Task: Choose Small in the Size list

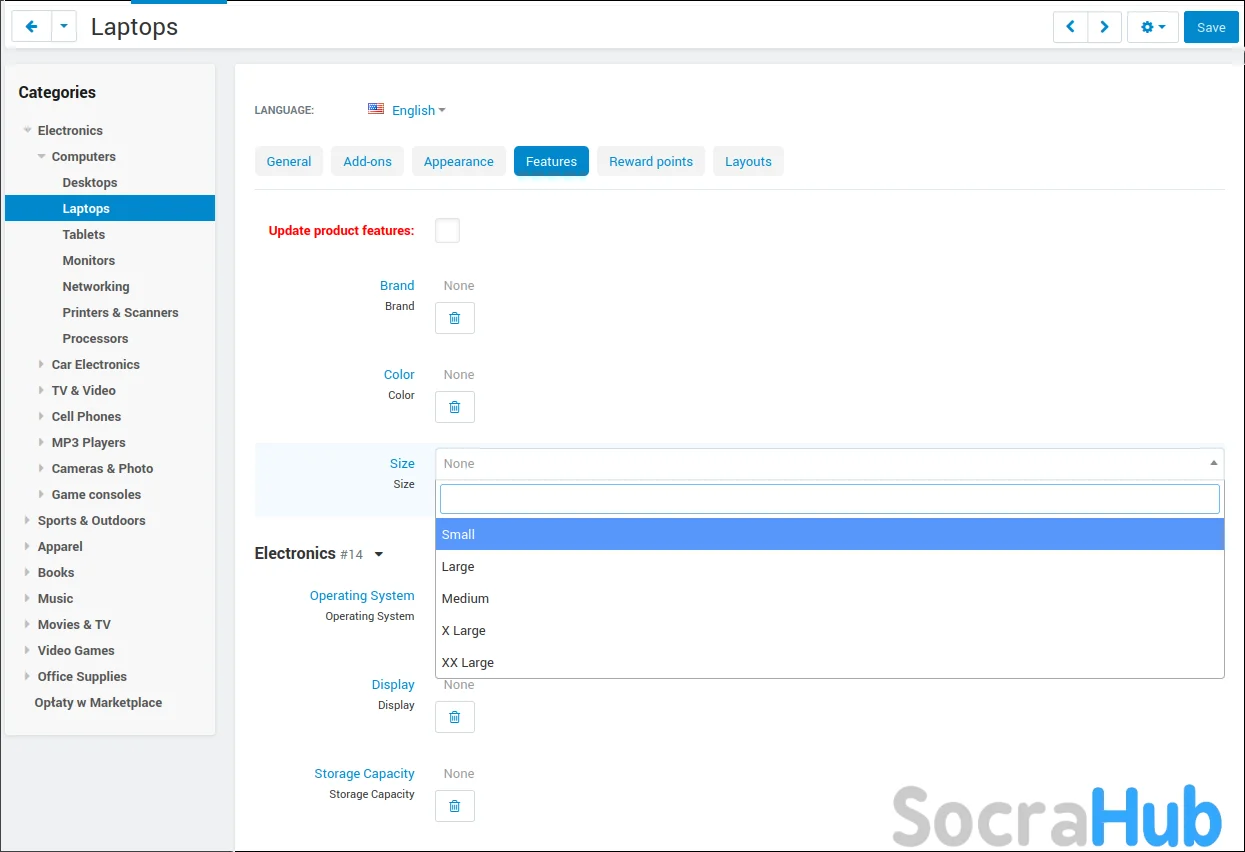Action: (830, 534)
